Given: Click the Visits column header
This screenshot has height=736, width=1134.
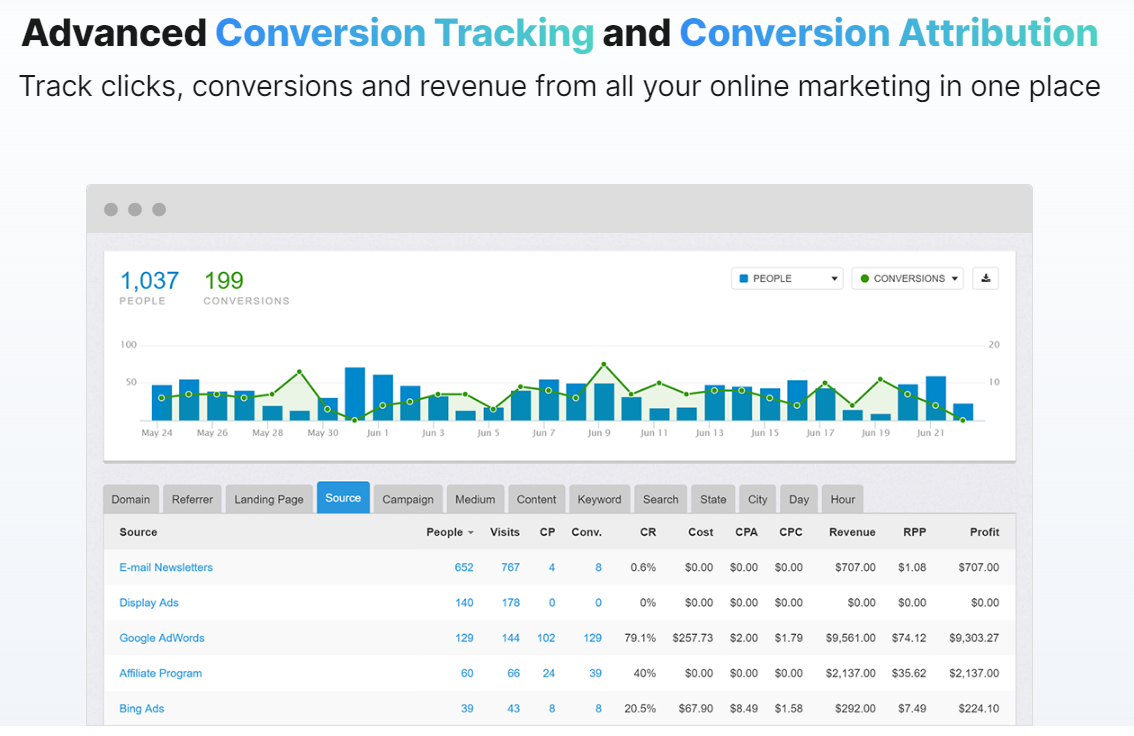Looking at the screenshot, I should pos(505,532).
